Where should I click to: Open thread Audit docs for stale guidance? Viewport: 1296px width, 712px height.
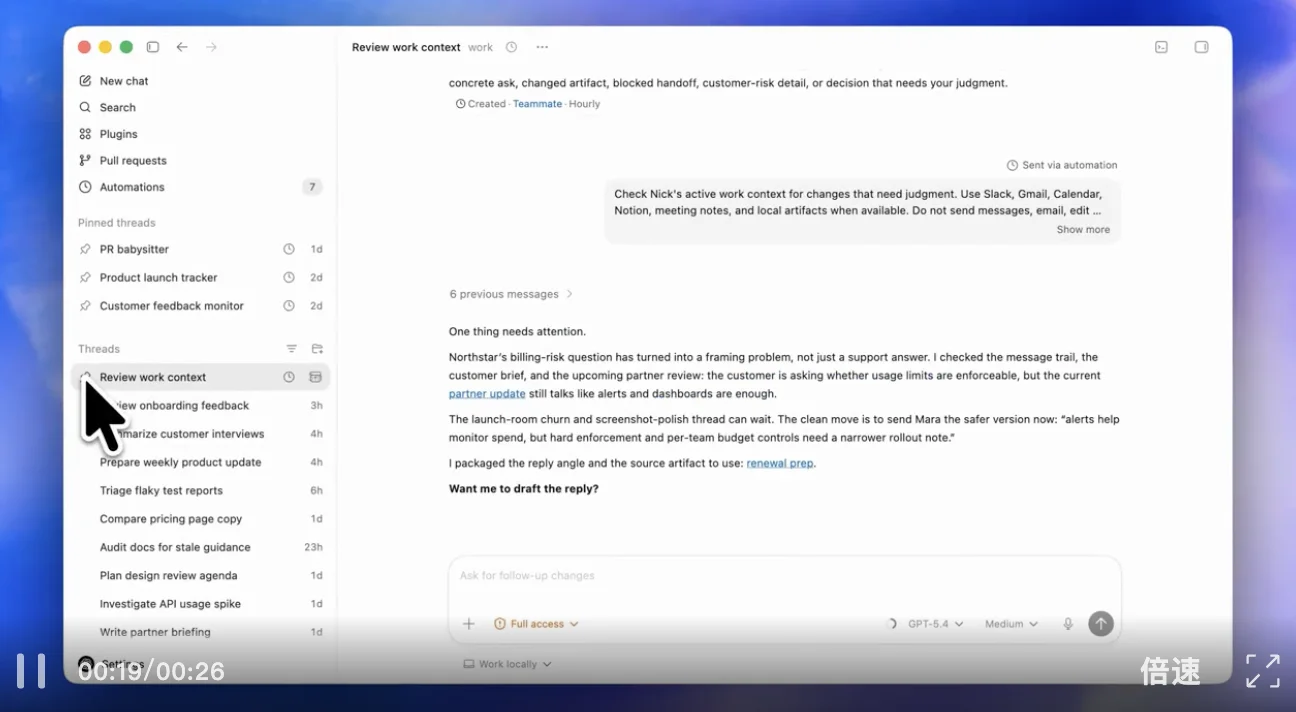(x=175, y=547)
